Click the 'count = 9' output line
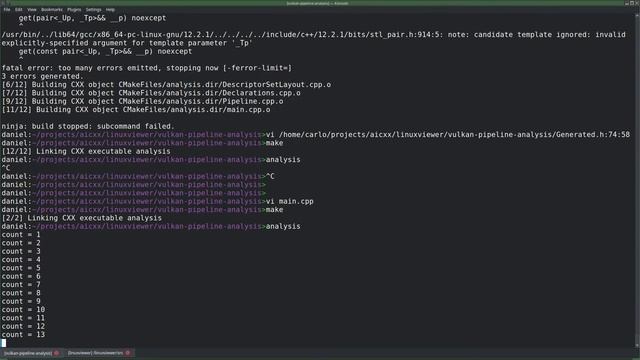The image size is (640, 360). click(x=21, y=301)
